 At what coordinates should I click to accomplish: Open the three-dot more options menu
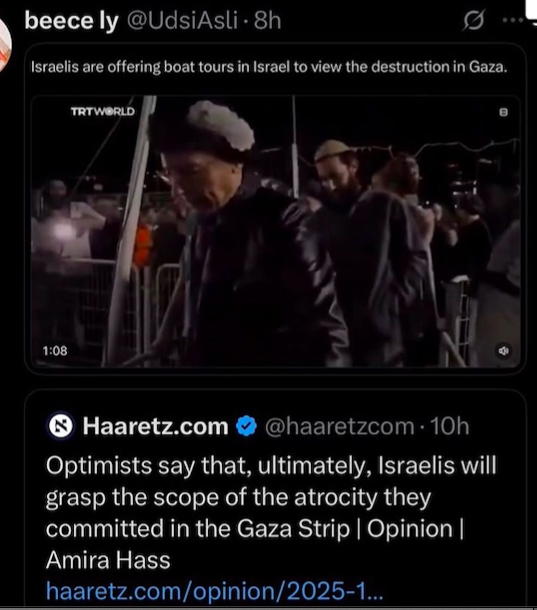click(x=513, y=20)
